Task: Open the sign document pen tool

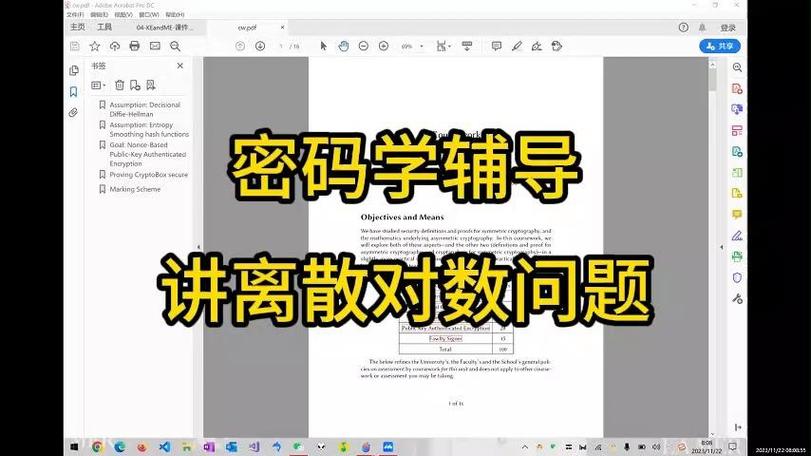Action: pos(537,46)
